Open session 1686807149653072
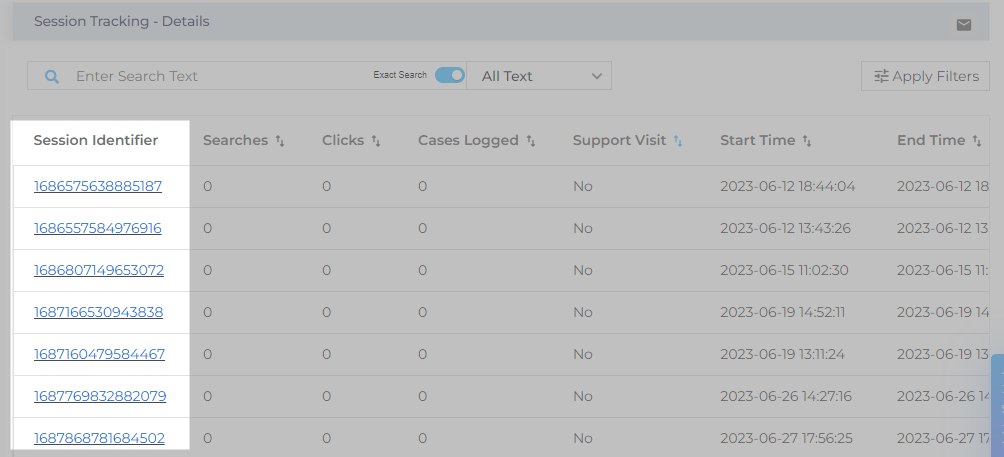 (99, 270)
